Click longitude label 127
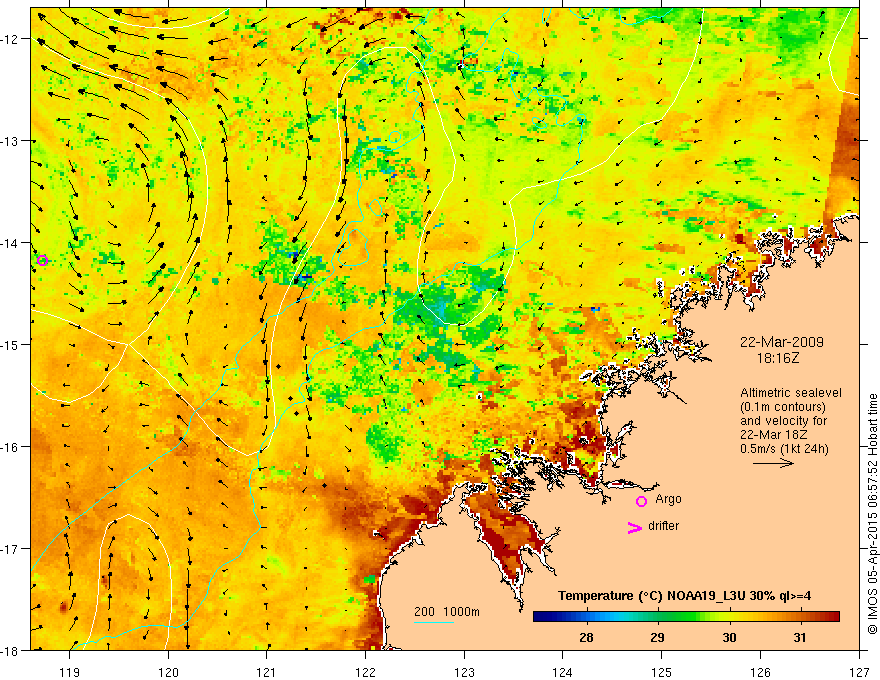Screen dimensions: 880x680 click(x=859, y=672)
